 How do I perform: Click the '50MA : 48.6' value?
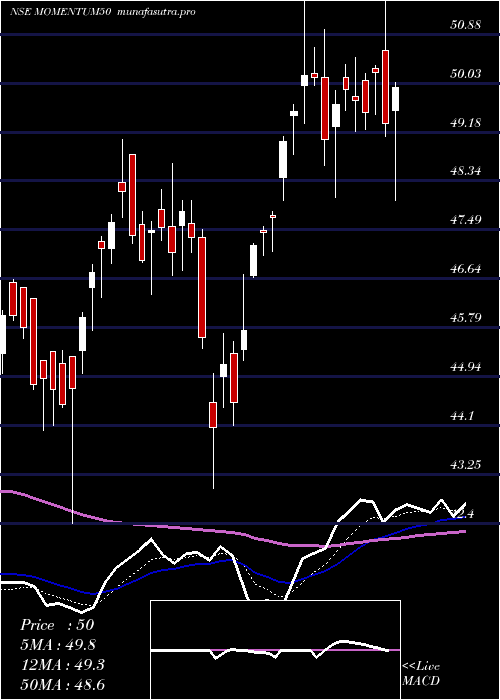62,685
